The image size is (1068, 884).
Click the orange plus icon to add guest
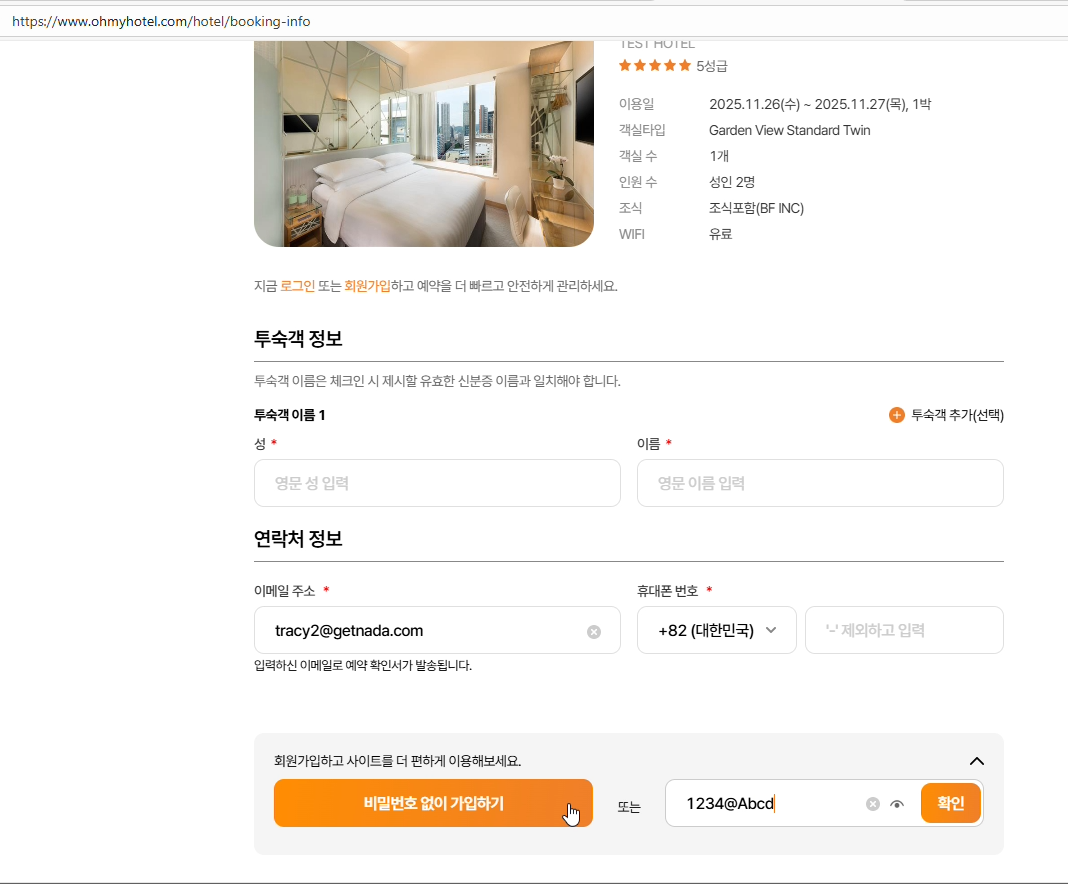coord(897,415)
